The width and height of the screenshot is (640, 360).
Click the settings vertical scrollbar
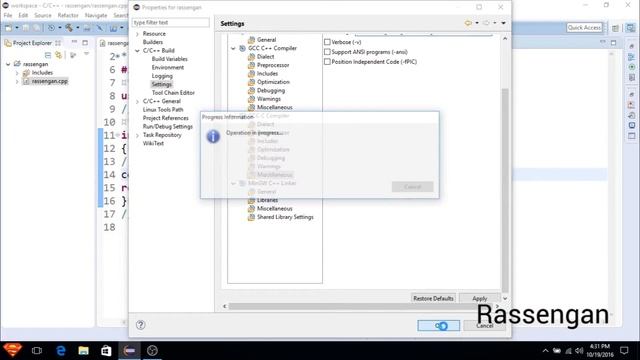(x=505, y=190)
